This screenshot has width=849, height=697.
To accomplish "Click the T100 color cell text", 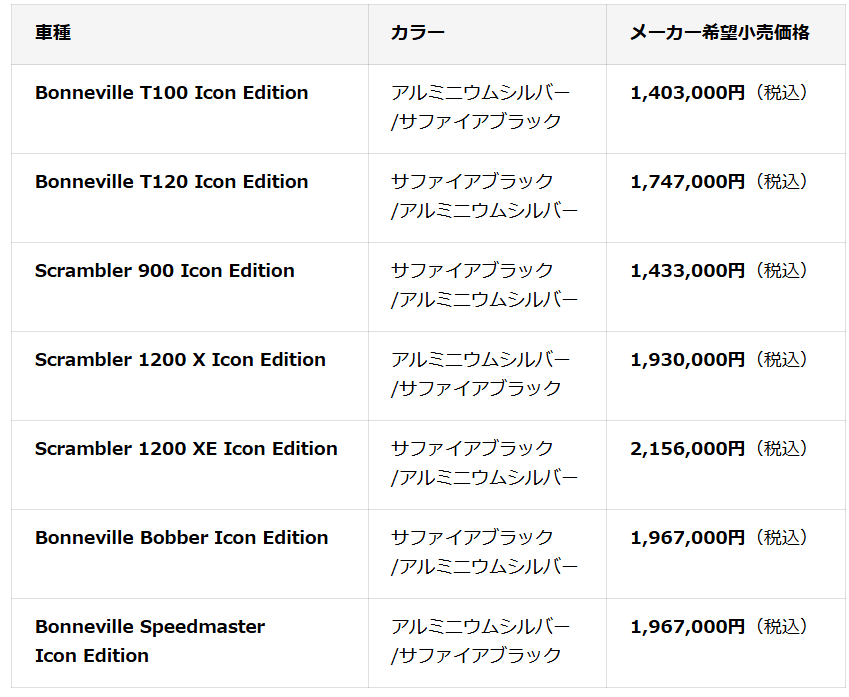I will click(481, 107).
